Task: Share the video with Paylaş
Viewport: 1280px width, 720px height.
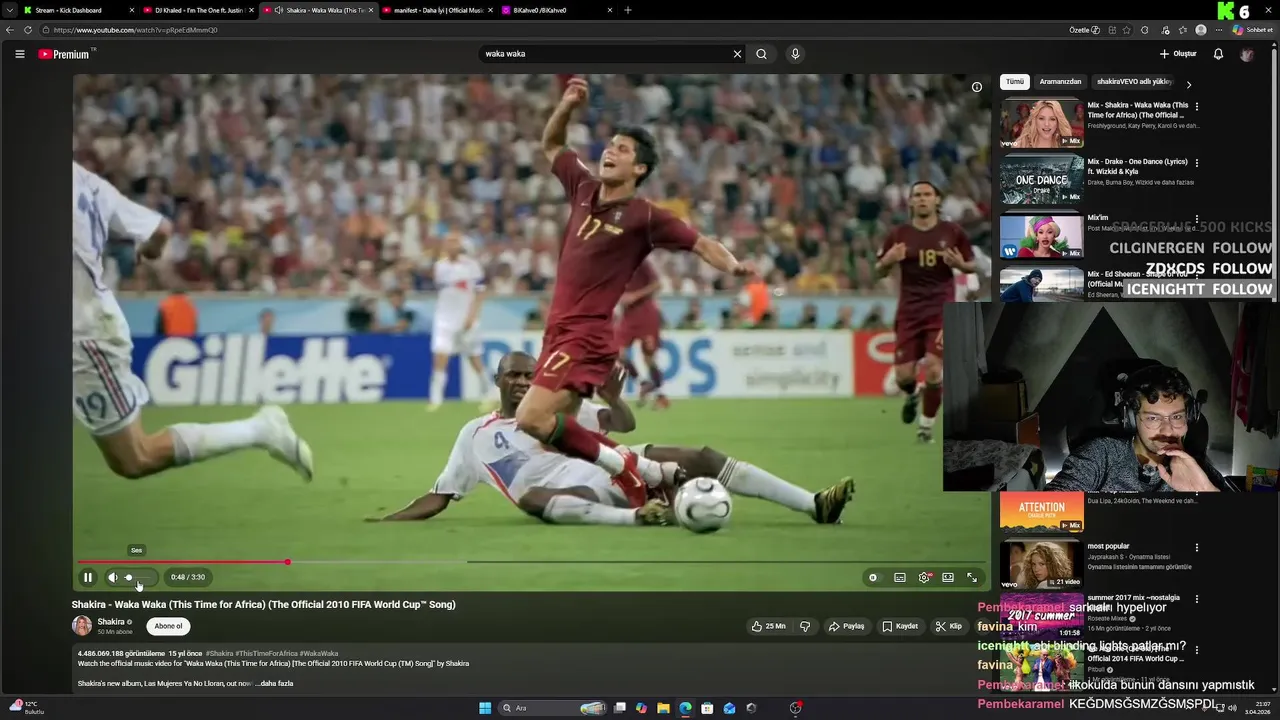Action: [846, 626]
